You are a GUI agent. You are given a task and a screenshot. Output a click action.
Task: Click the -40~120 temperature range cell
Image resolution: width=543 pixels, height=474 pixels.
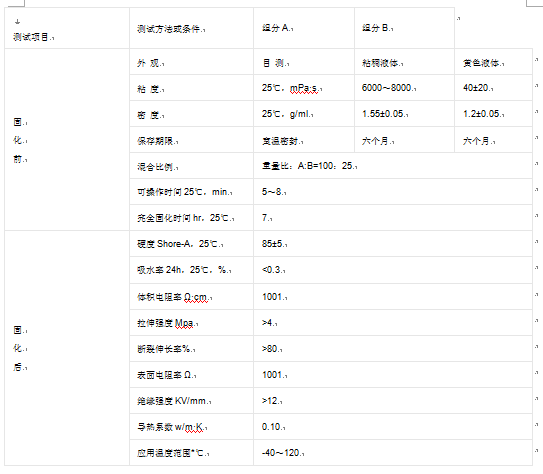point(393,453)
